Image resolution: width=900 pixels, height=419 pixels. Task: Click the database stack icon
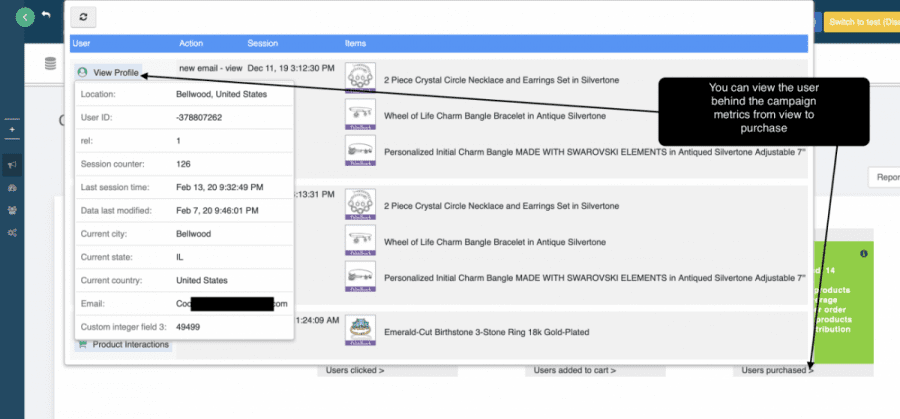click(x=50, y=64)
